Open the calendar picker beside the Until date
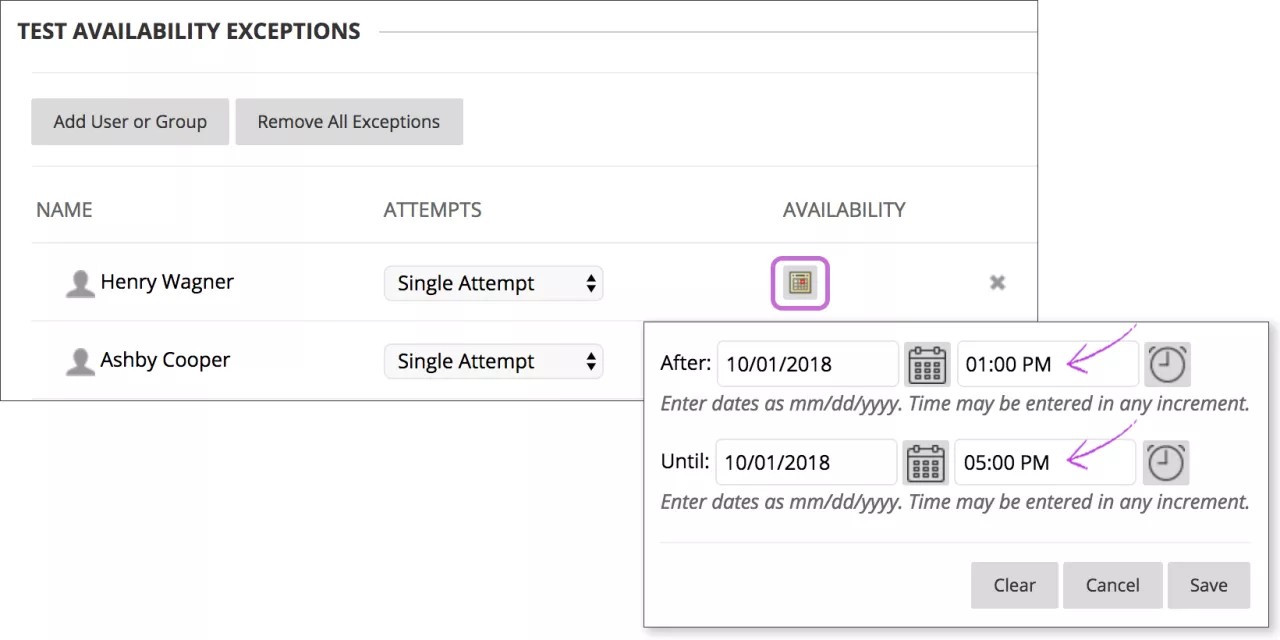This screenshot has width=1280, height=640. [925, 462]
